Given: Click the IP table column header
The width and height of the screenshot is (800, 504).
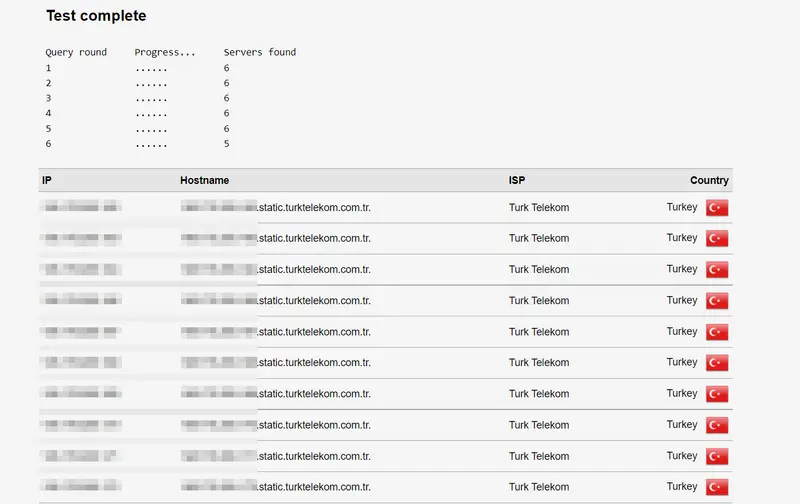Looking at the screenshot, I should coord(47,180).
